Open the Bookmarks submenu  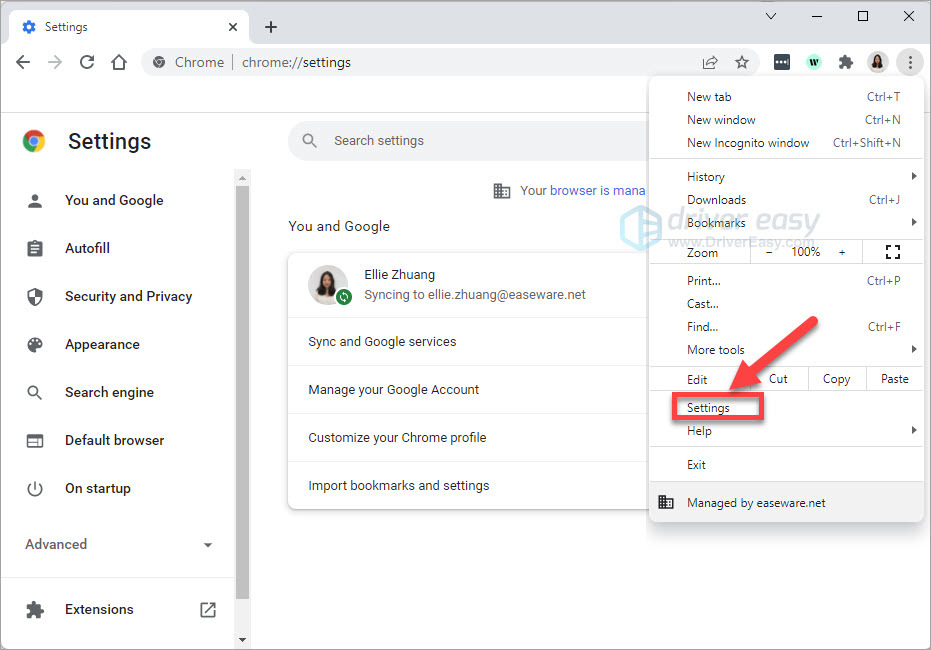pyautogui.click(x=713, y=222)
